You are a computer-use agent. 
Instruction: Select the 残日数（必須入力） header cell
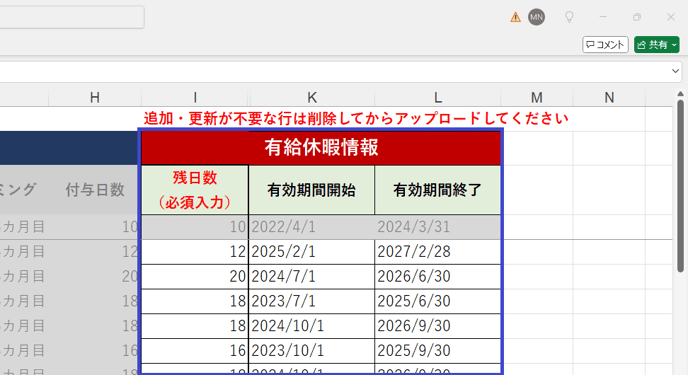click(195, 190)
